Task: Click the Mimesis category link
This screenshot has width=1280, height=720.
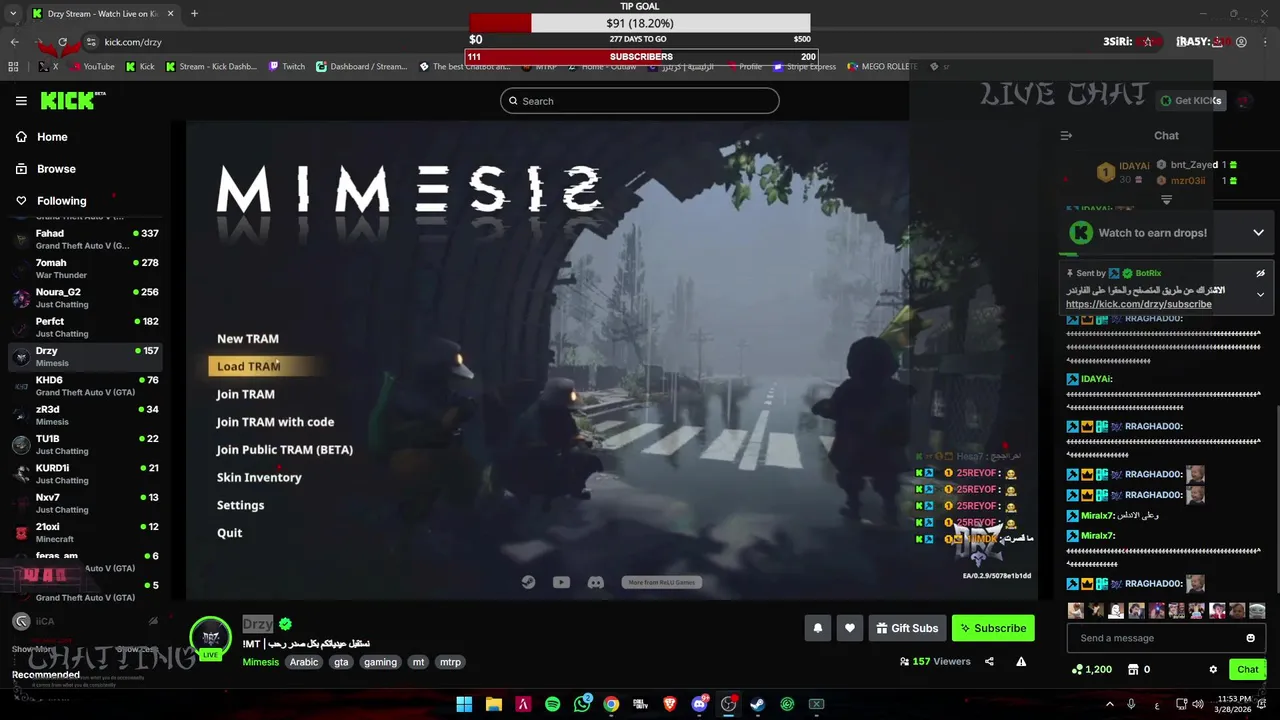Action: click(261, 662)
